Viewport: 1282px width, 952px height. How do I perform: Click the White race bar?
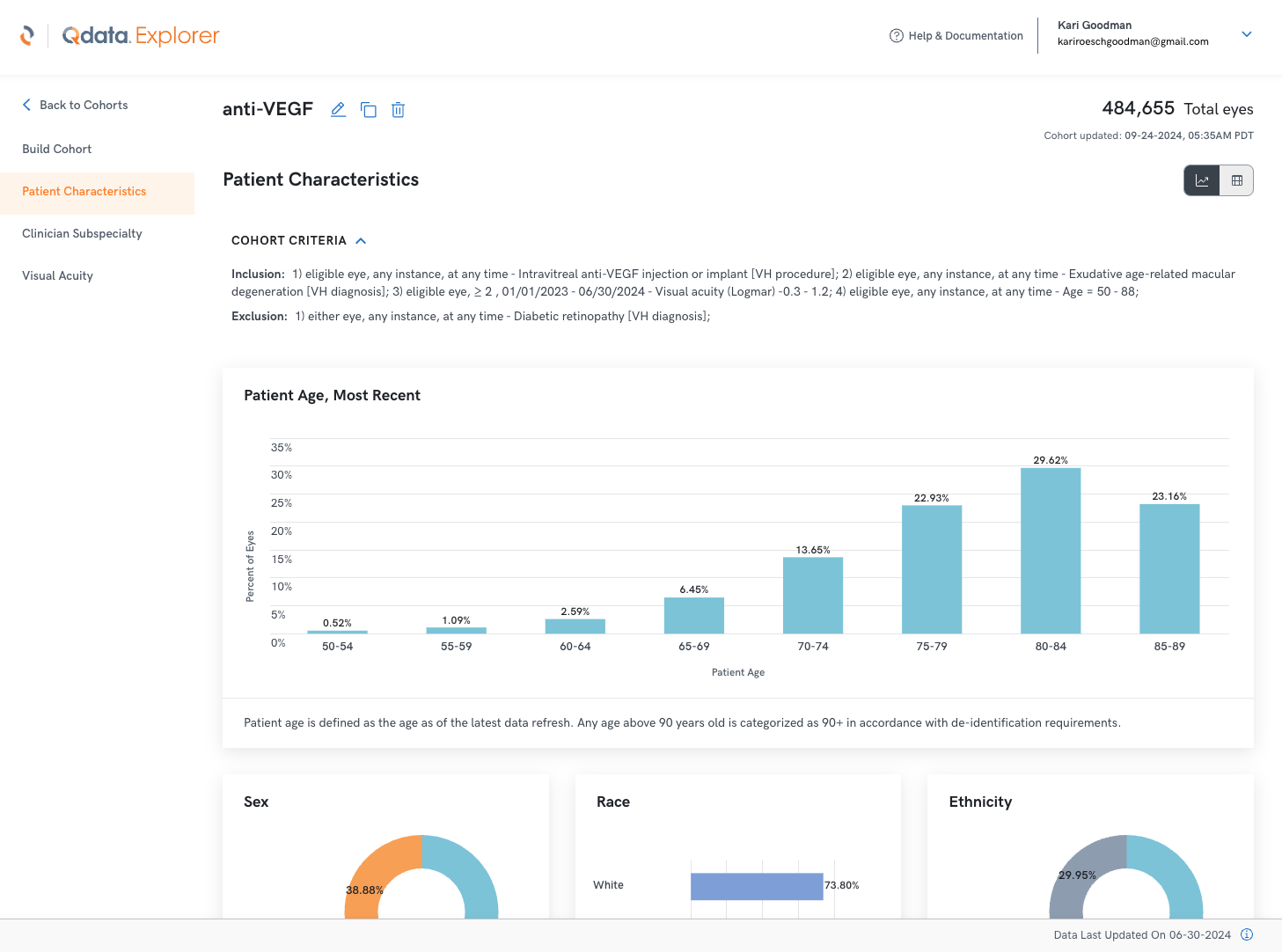point(757,886)
